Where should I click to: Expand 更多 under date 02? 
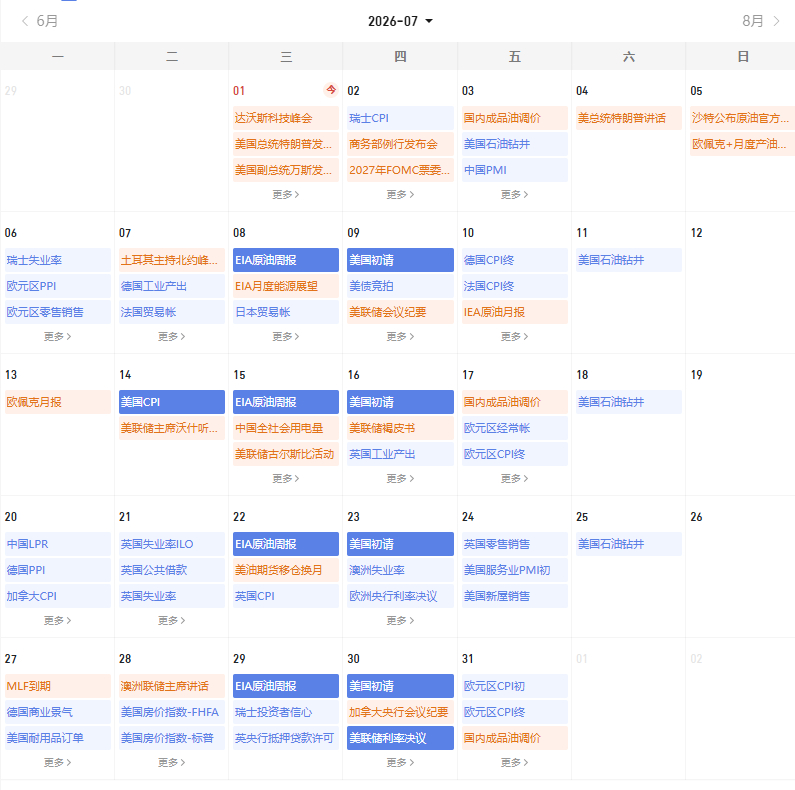pos(400,194)
